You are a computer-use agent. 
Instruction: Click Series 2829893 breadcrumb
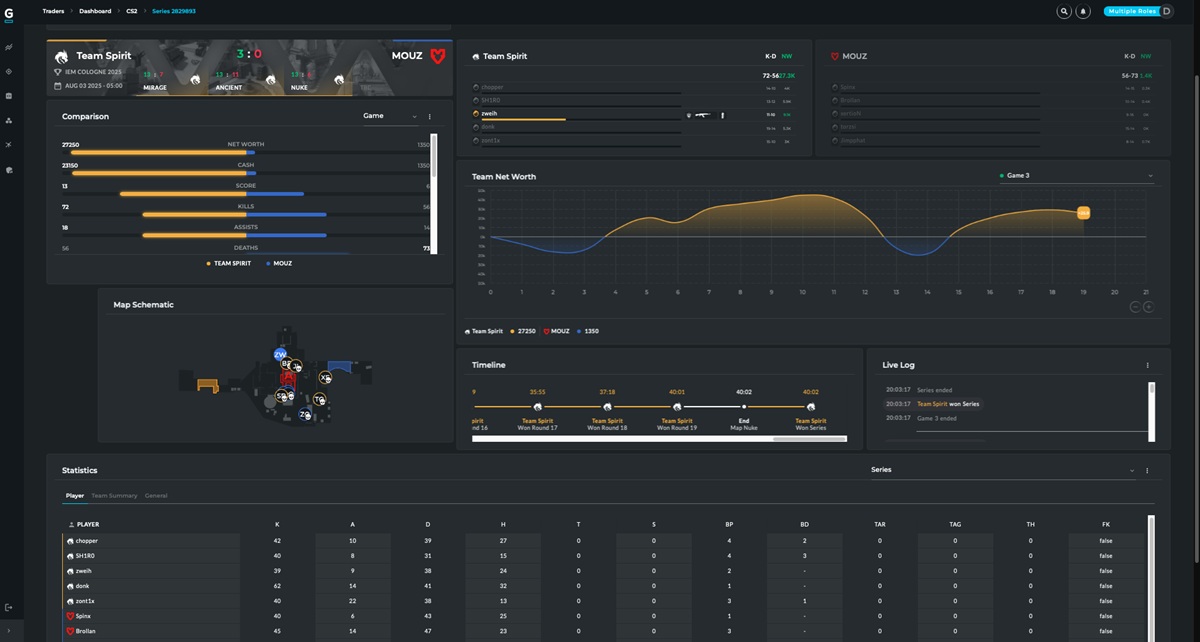coord(174,11)
